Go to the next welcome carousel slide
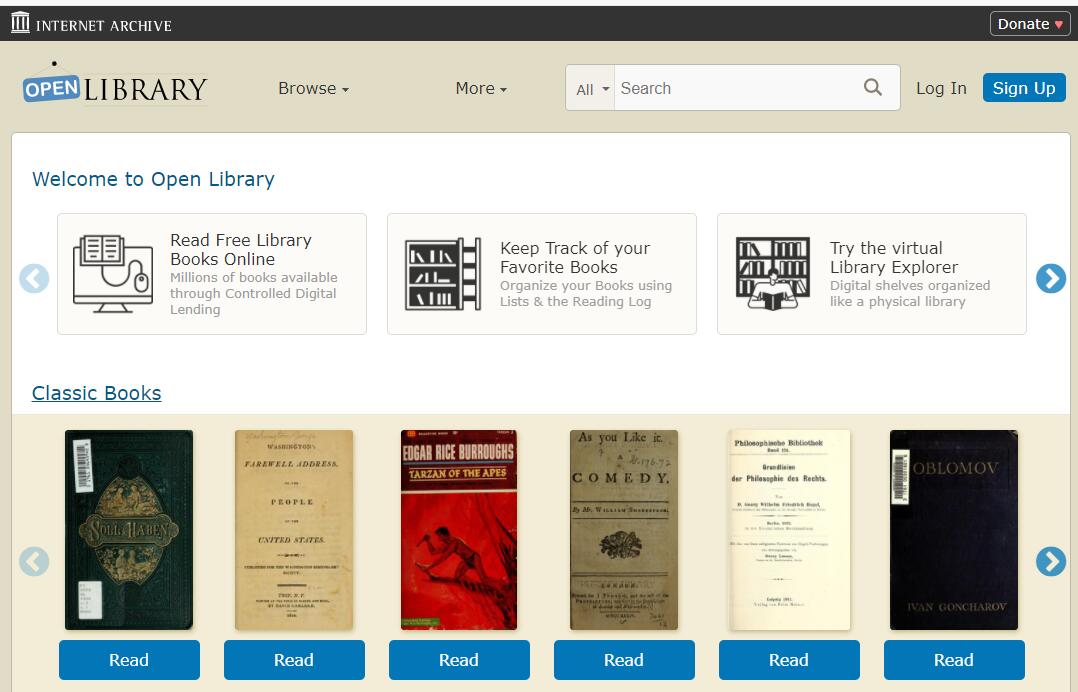This screenshot has width=1078, height=692. 1050,278
